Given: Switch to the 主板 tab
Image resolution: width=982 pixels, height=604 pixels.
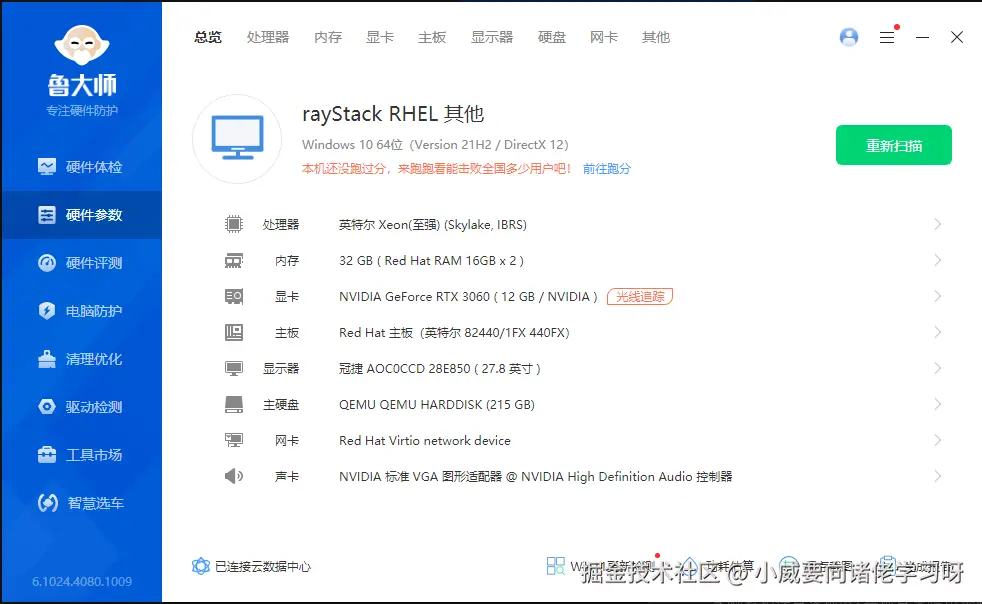Looking at the screenshot, I should point(432,38).
